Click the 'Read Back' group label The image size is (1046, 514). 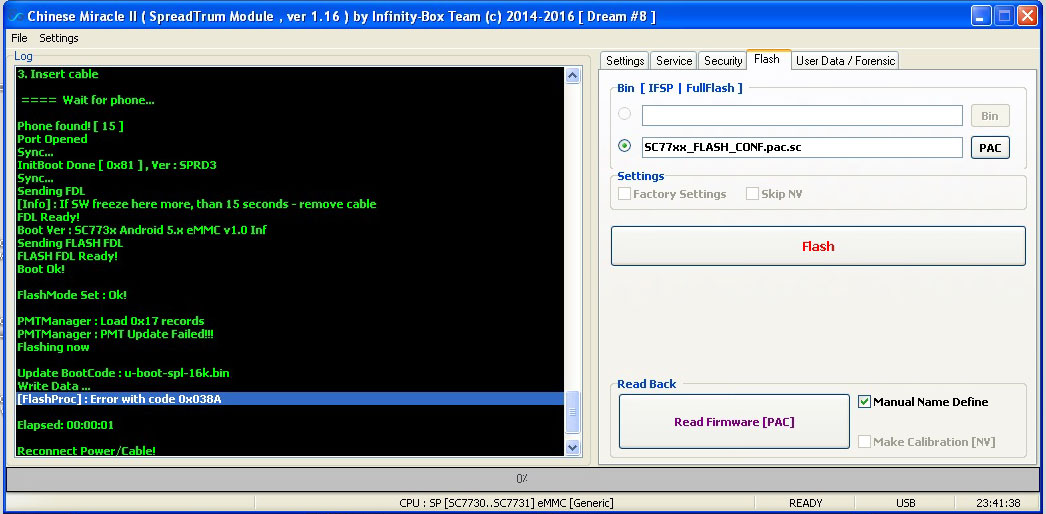[x=646, y=384]
